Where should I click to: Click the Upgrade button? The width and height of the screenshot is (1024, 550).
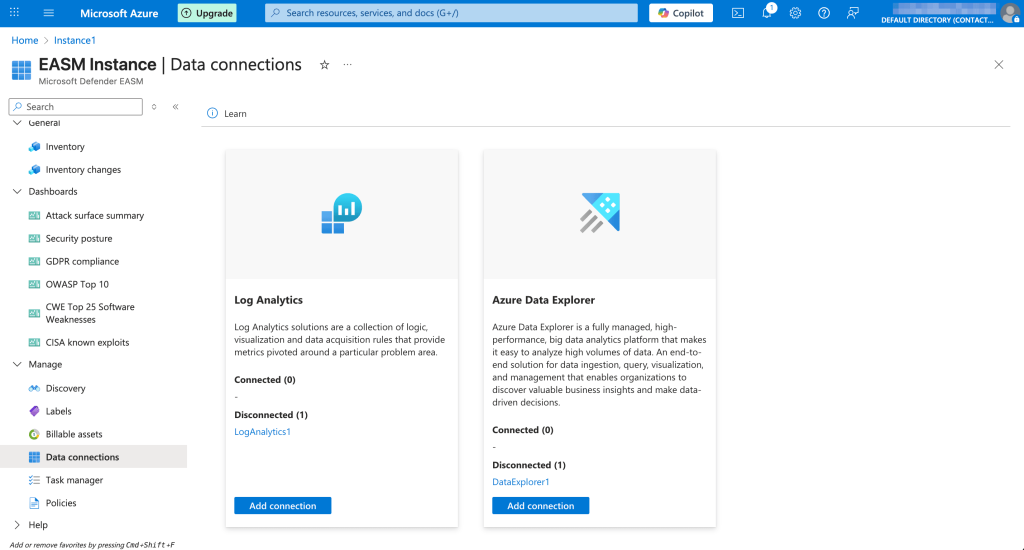point(207,13)
